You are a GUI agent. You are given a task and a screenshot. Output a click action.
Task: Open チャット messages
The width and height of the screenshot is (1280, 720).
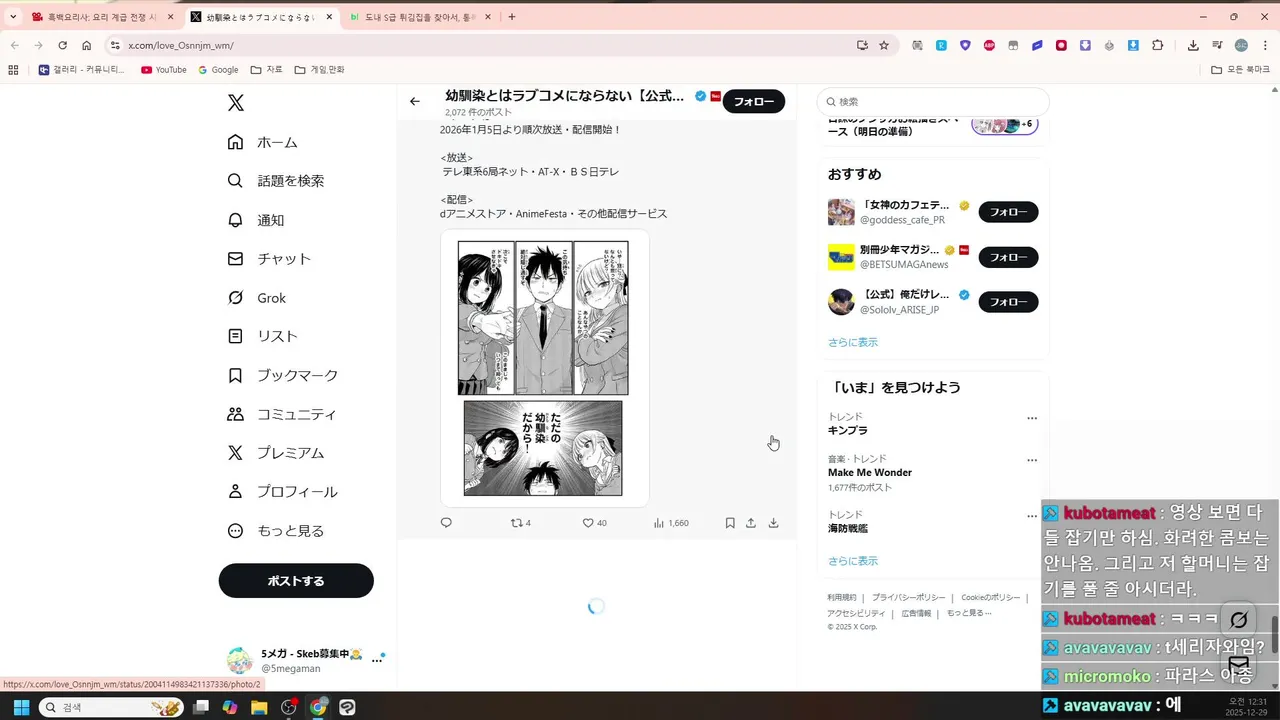click(x=271, y=259)
